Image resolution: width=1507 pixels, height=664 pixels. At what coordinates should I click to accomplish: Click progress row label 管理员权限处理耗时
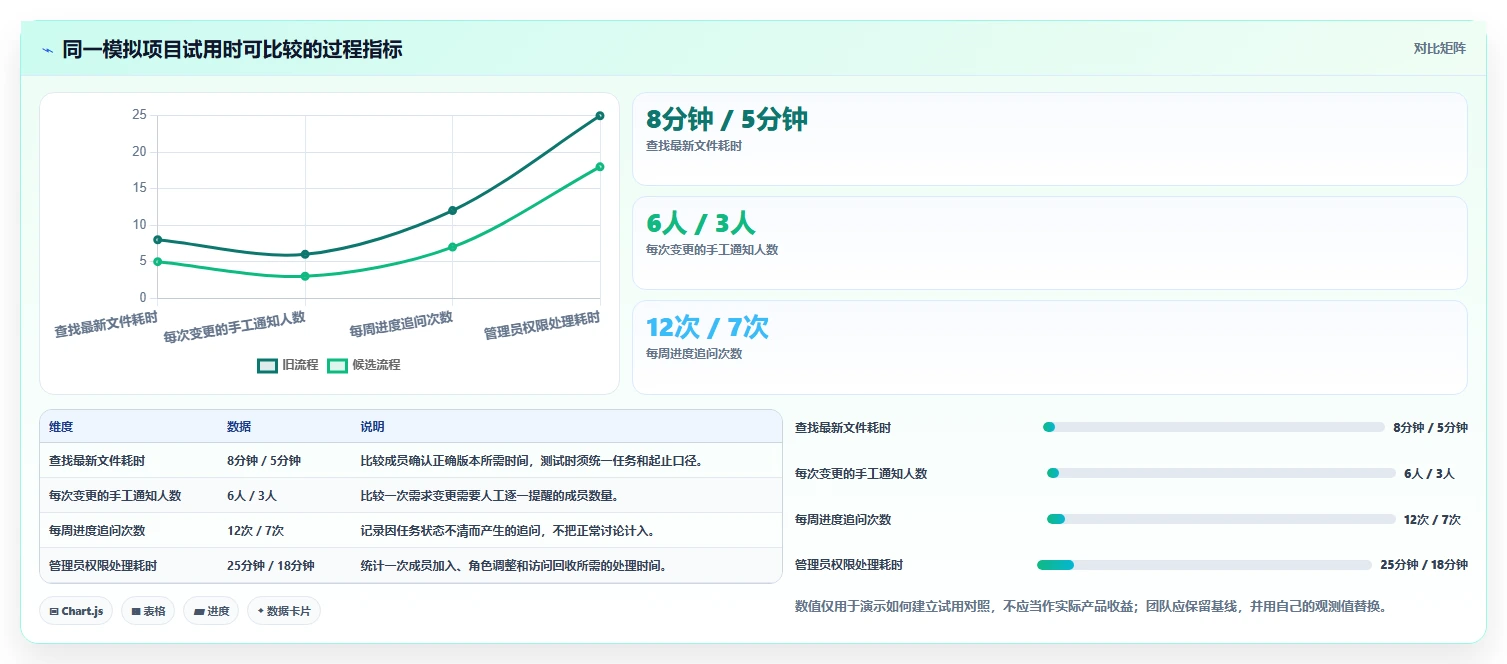point(849,565)
